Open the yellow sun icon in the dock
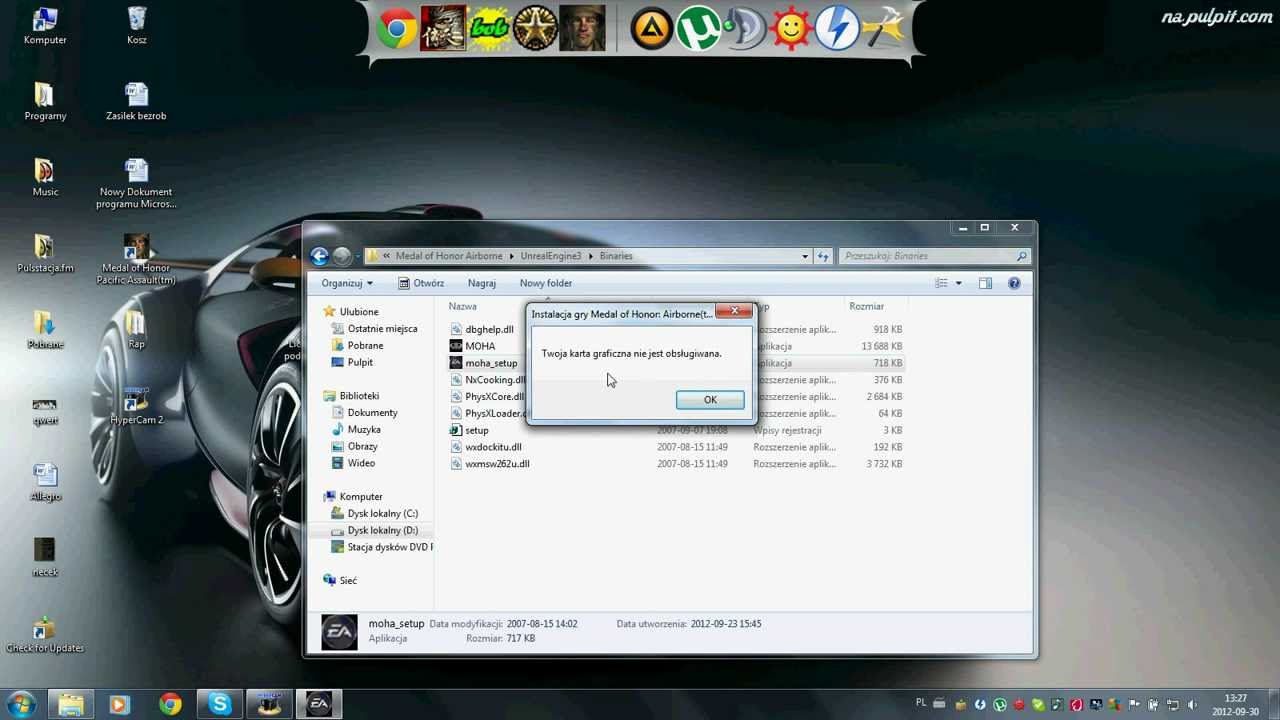Image resolution: width=1280 pixels, height=720 pixels. click(x=791, y=29)
